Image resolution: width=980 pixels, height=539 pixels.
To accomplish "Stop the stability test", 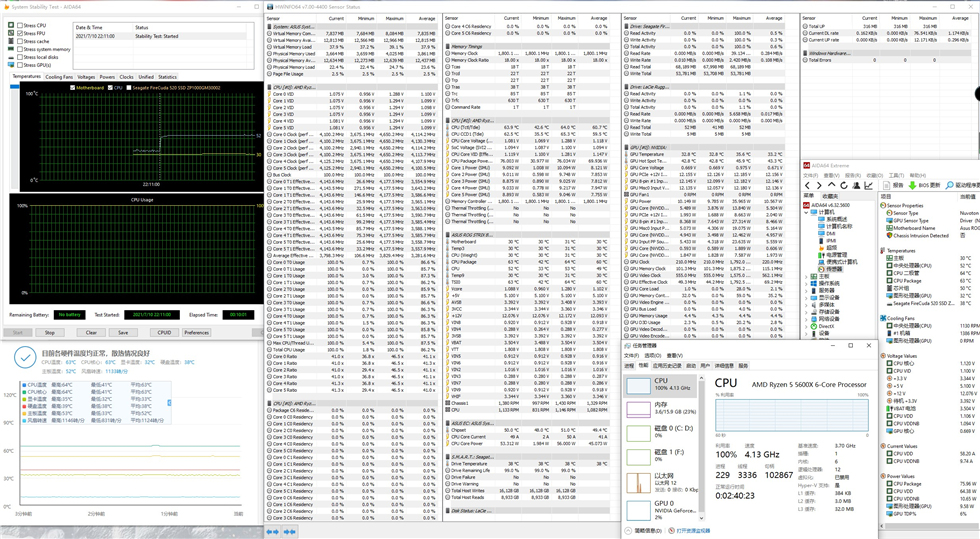I will (49, 333).
